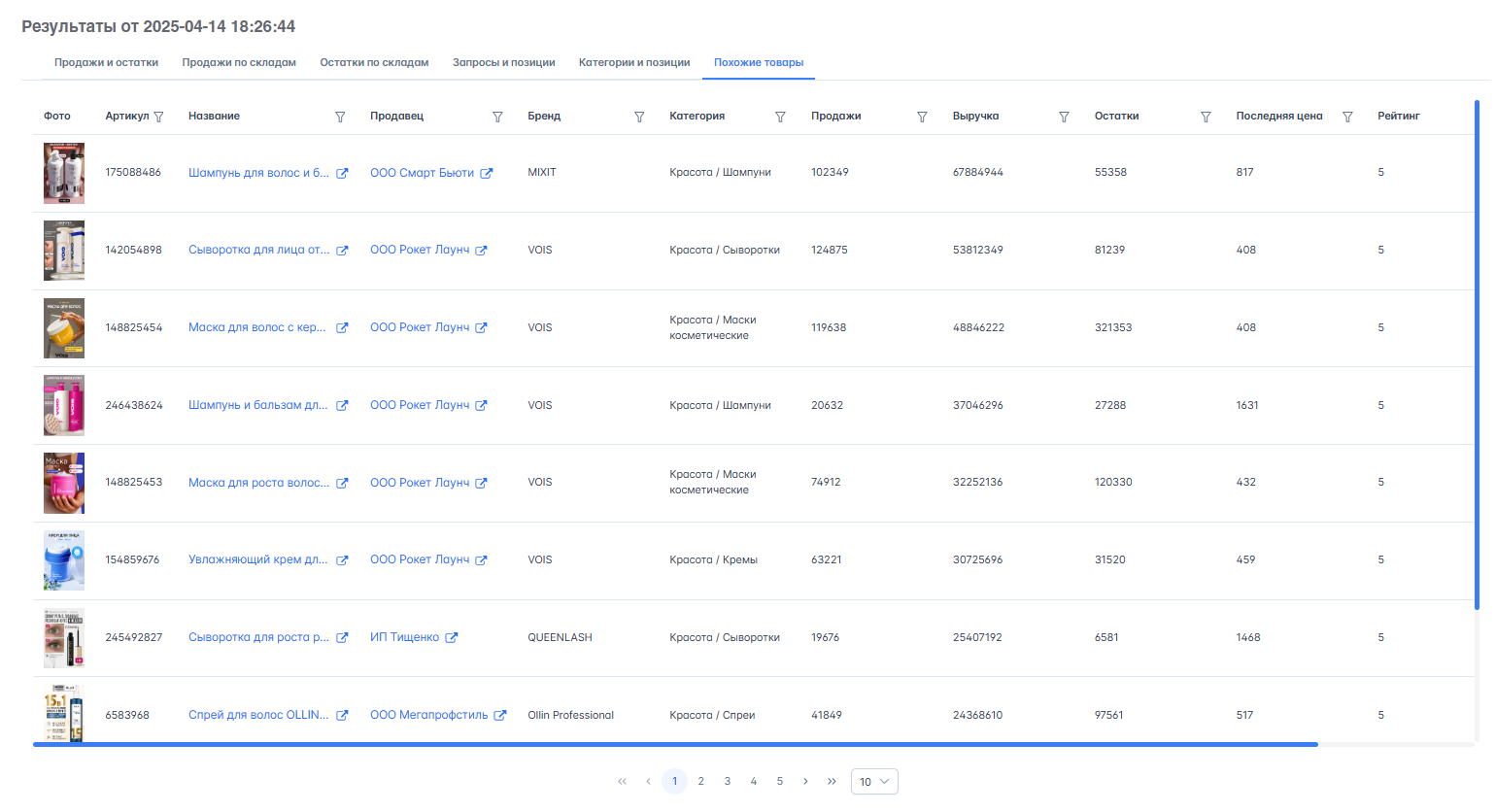This screenshot has width=1496, height=812.
Task: Open seller link ООО Мегапрофстиль
Action: (x=428, y=715)
